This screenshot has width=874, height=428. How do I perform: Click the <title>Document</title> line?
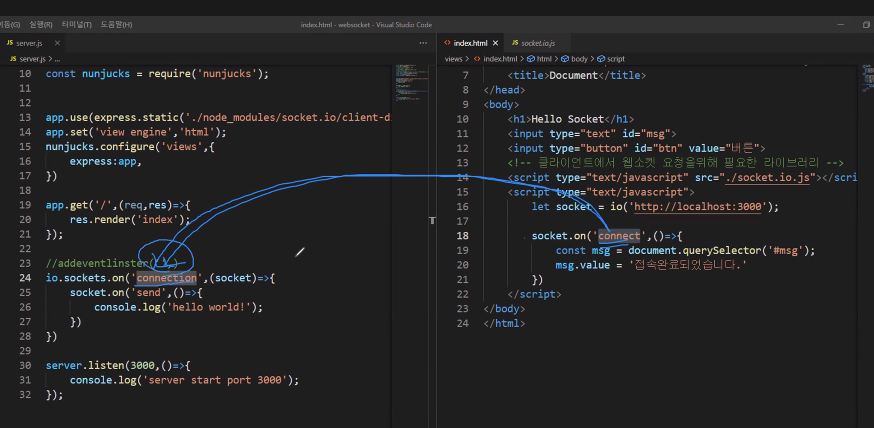pos(577,76)
